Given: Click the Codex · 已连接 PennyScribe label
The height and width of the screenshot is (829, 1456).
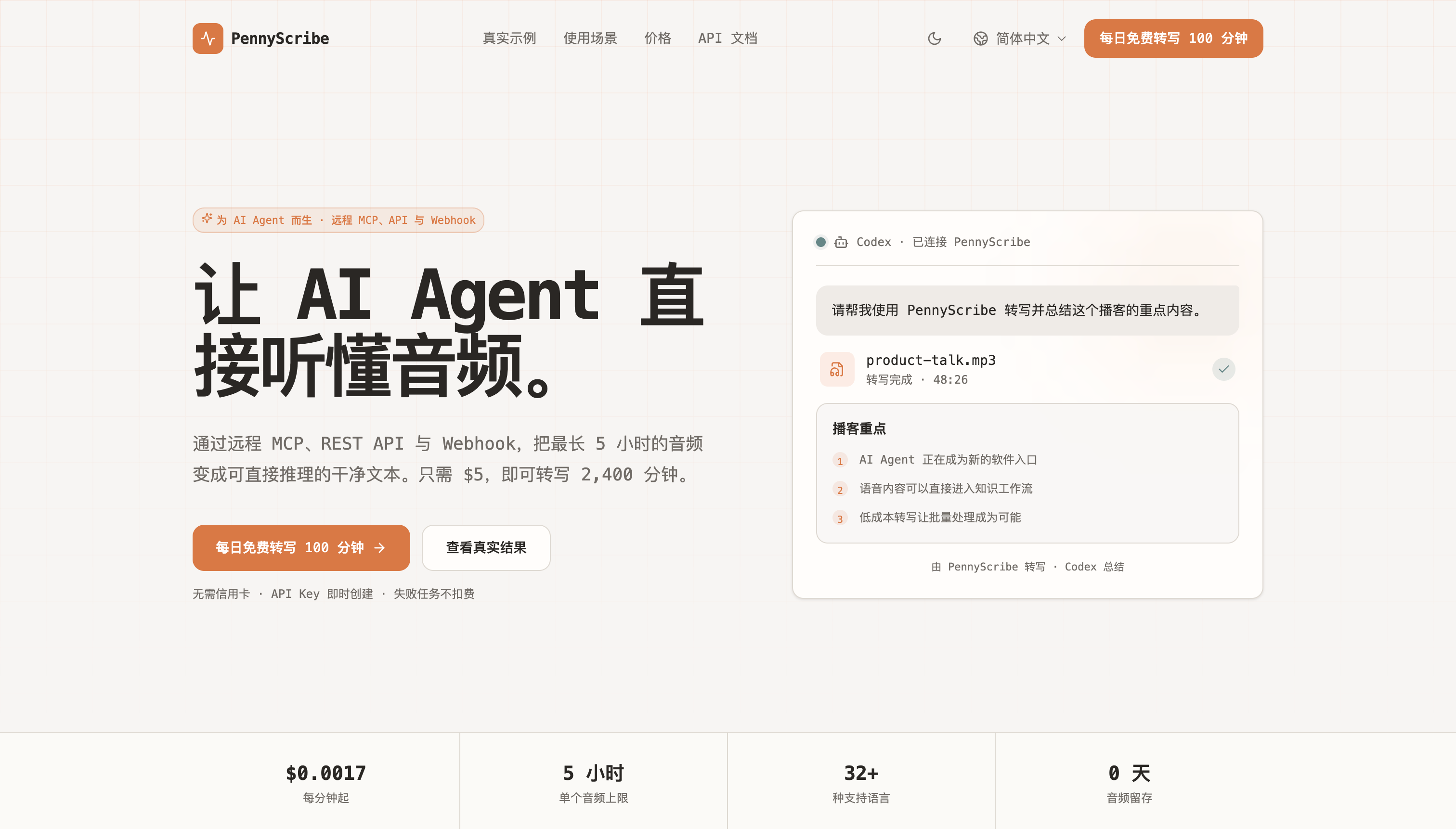Looking at the screenshot, I should [943, 242].
